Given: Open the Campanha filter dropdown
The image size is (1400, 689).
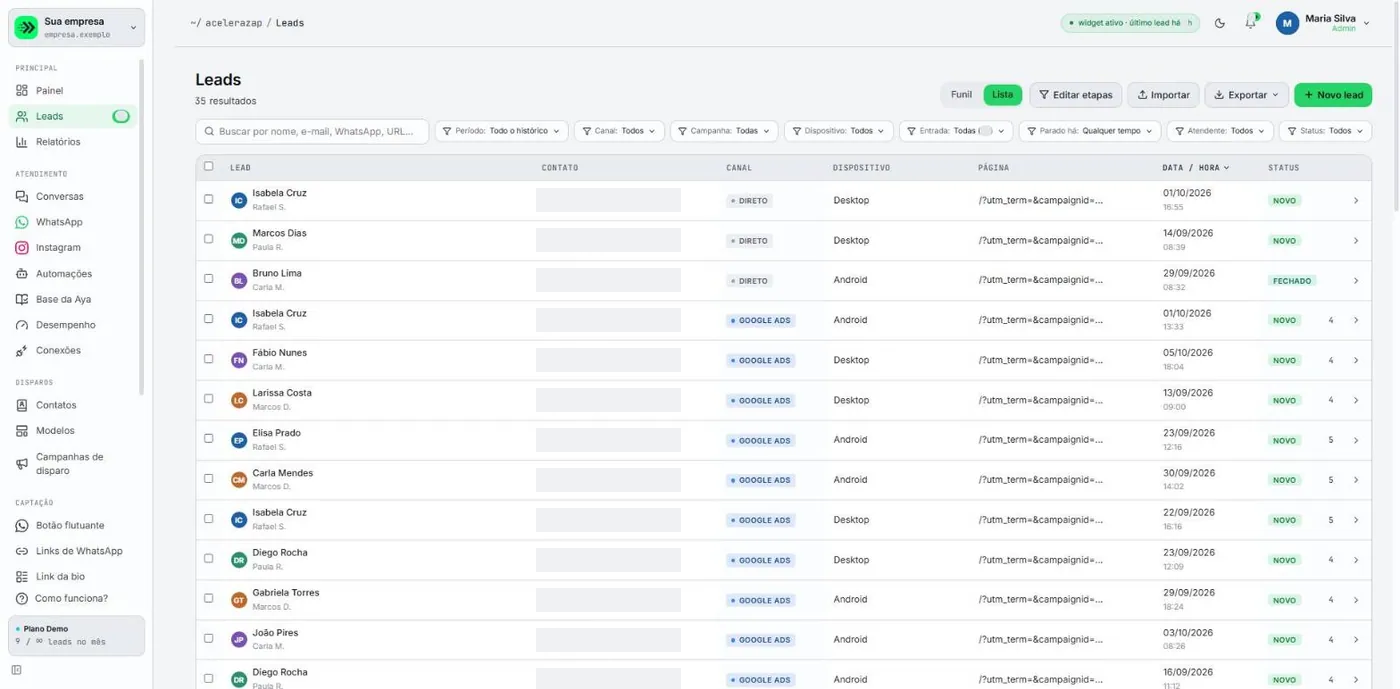Looking at the screenshot, I should pos(723,131).
